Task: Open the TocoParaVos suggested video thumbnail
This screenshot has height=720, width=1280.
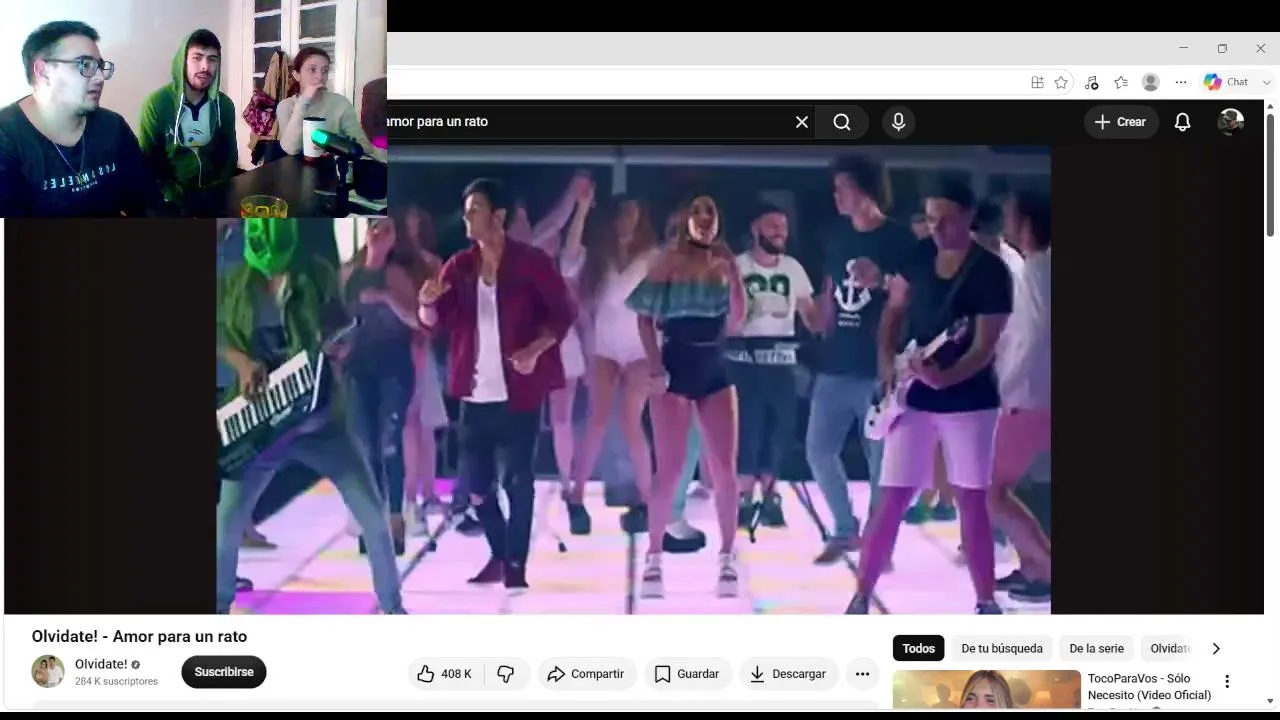Action: (x=987, y=690)
